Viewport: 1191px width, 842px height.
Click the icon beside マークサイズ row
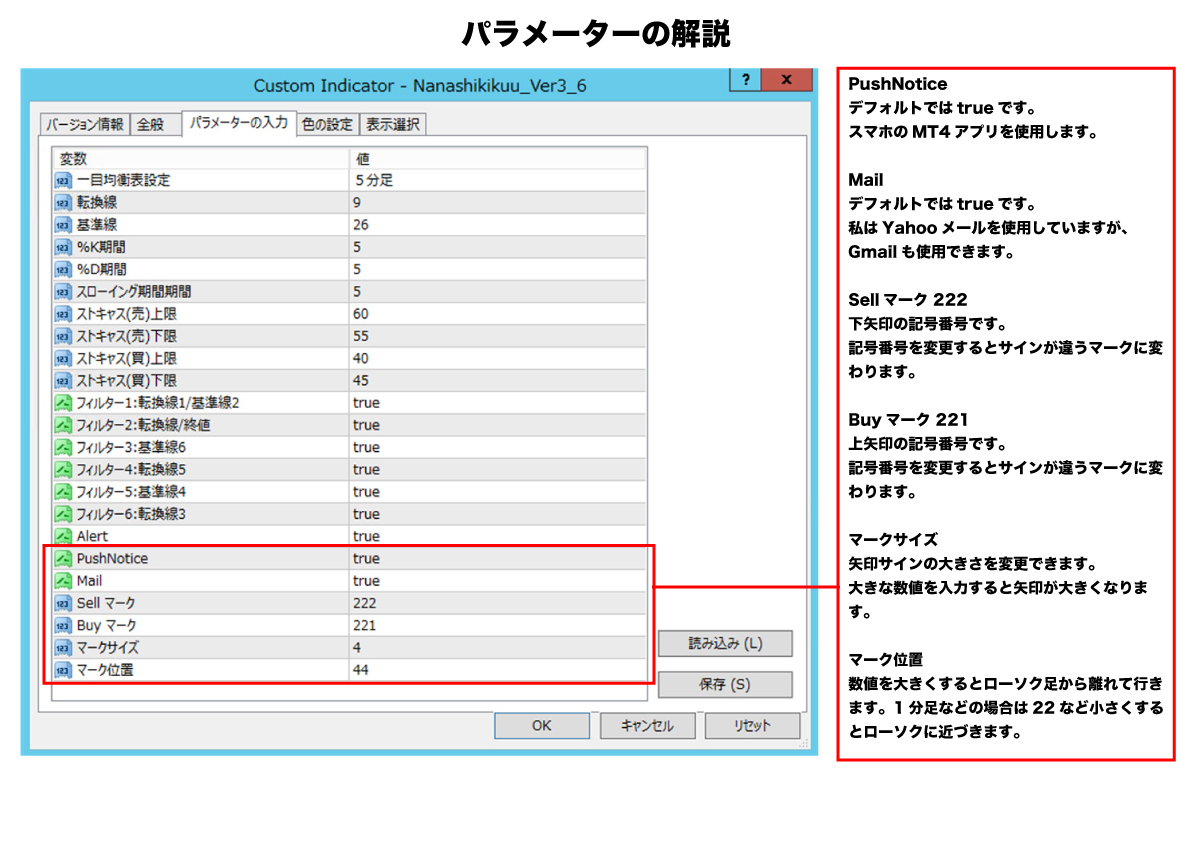(63, 648)
